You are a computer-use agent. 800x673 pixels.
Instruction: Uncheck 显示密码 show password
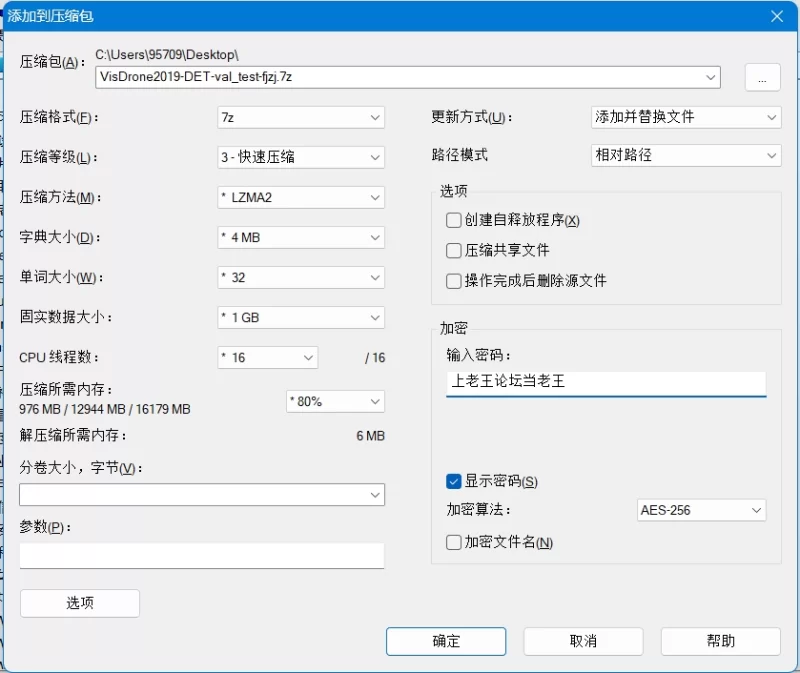453,481
